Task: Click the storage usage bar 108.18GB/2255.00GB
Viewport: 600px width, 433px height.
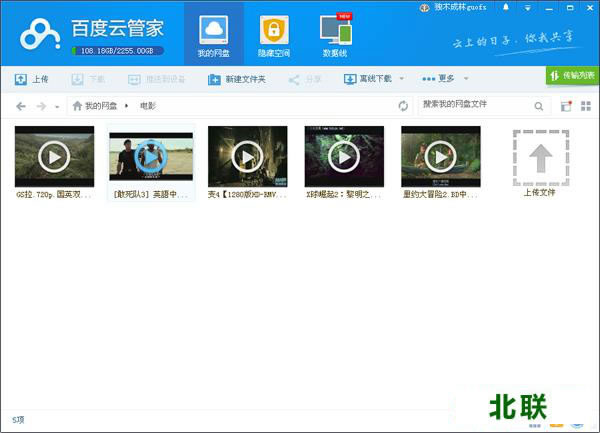Action: (x=118, y=51)
